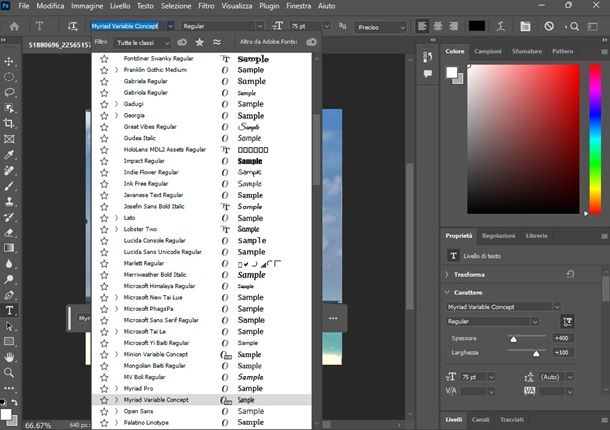Expand the Minion Variable Concept family
Viewport: 610px width, 430px height.
pos(116,354)
